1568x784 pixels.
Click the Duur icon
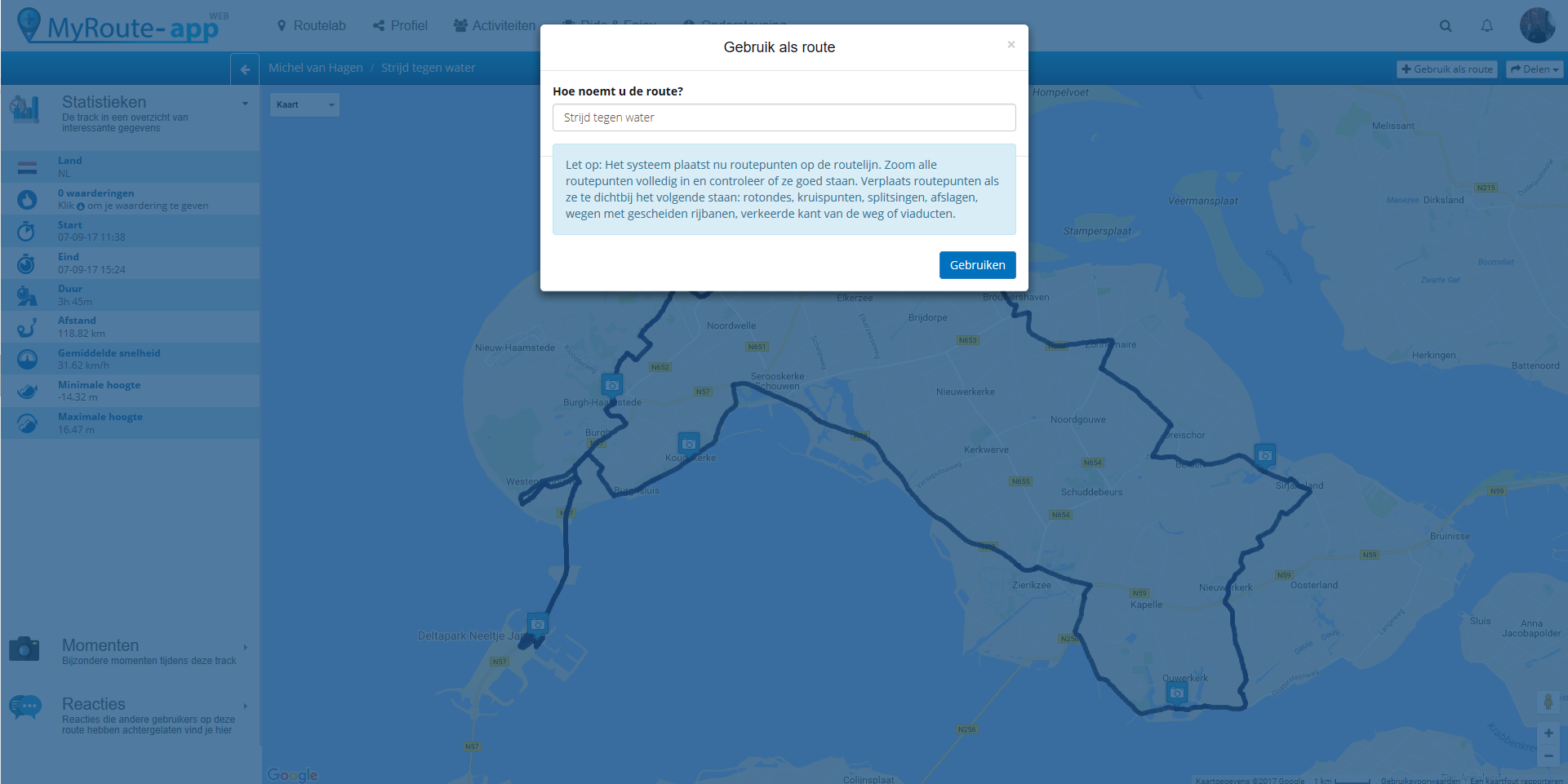(27, 295)
